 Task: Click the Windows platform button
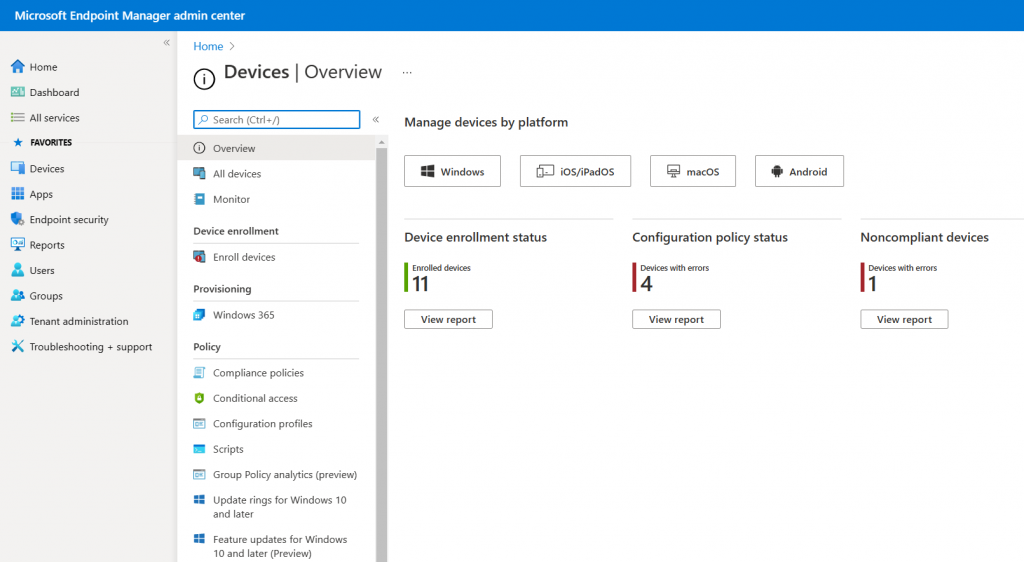(x=453, y=171)
